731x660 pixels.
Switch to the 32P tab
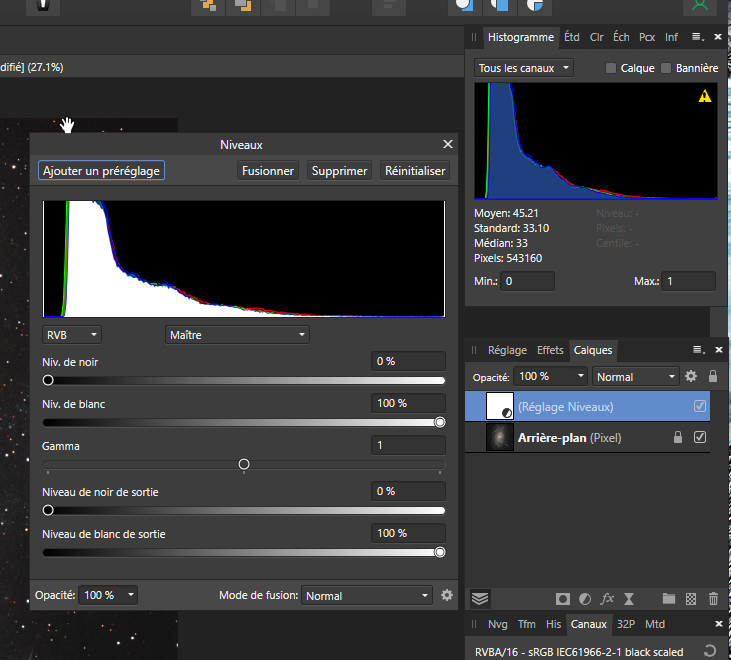626,624
